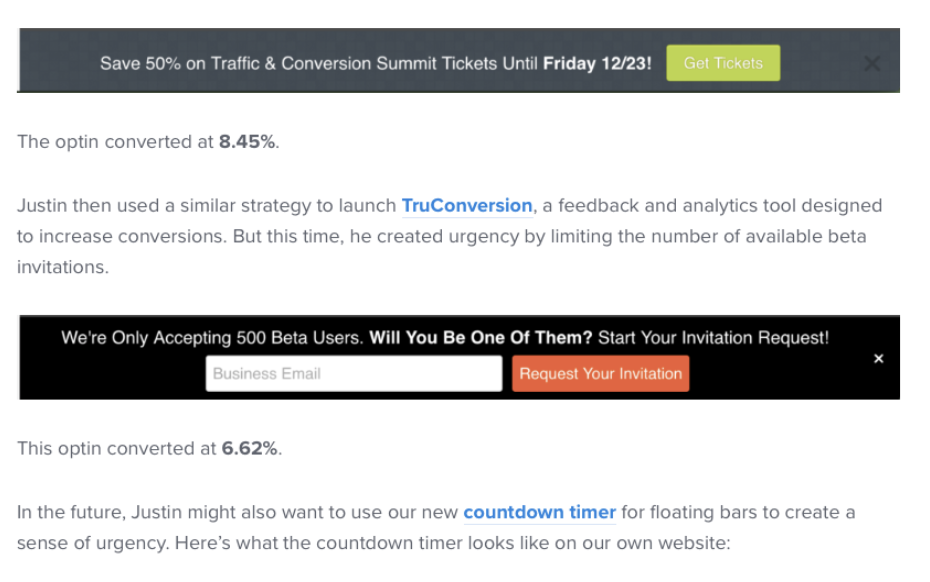Close the Traffic & Conversion Summit banner
The image size is (930, 582).
[871, 63]
